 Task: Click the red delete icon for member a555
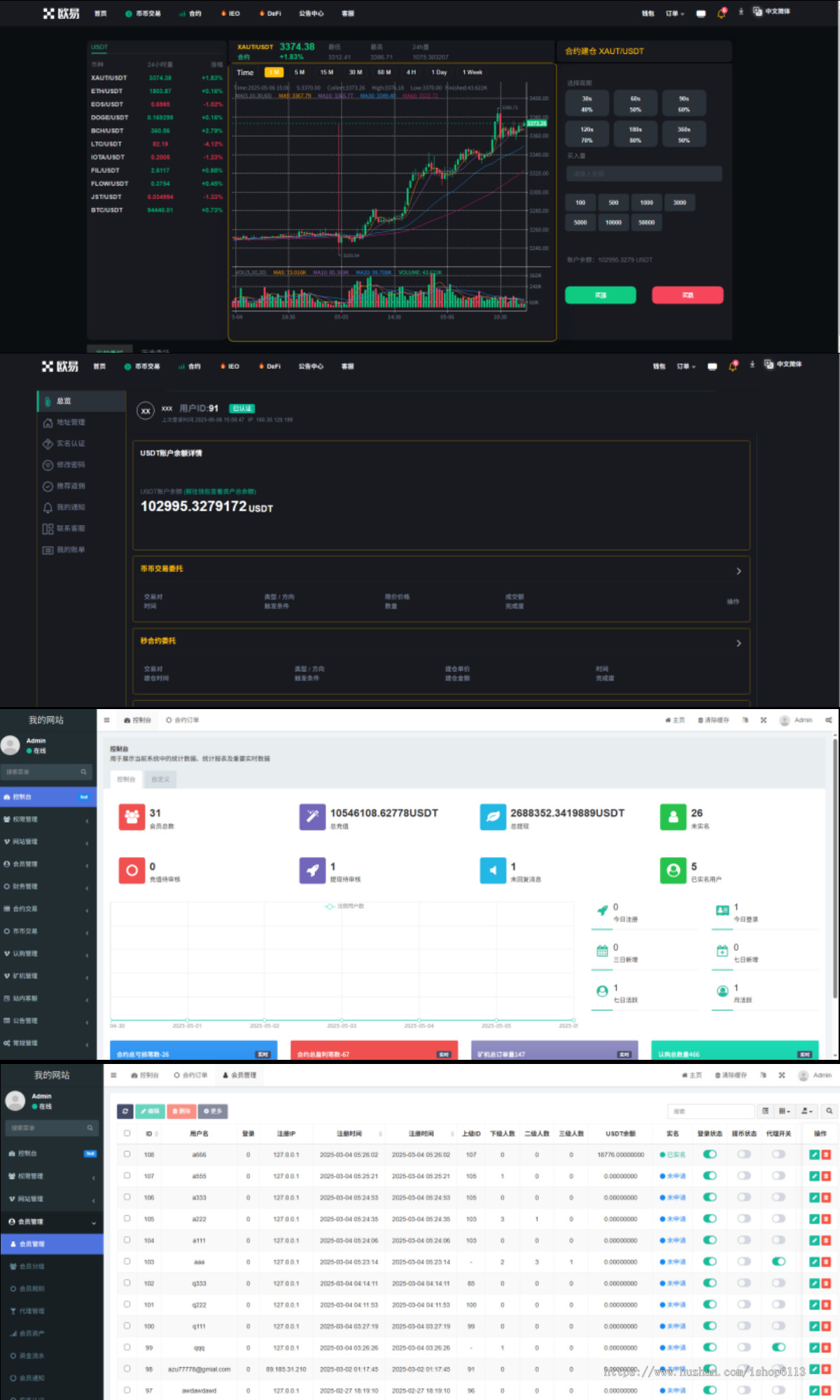point(826,1176)
